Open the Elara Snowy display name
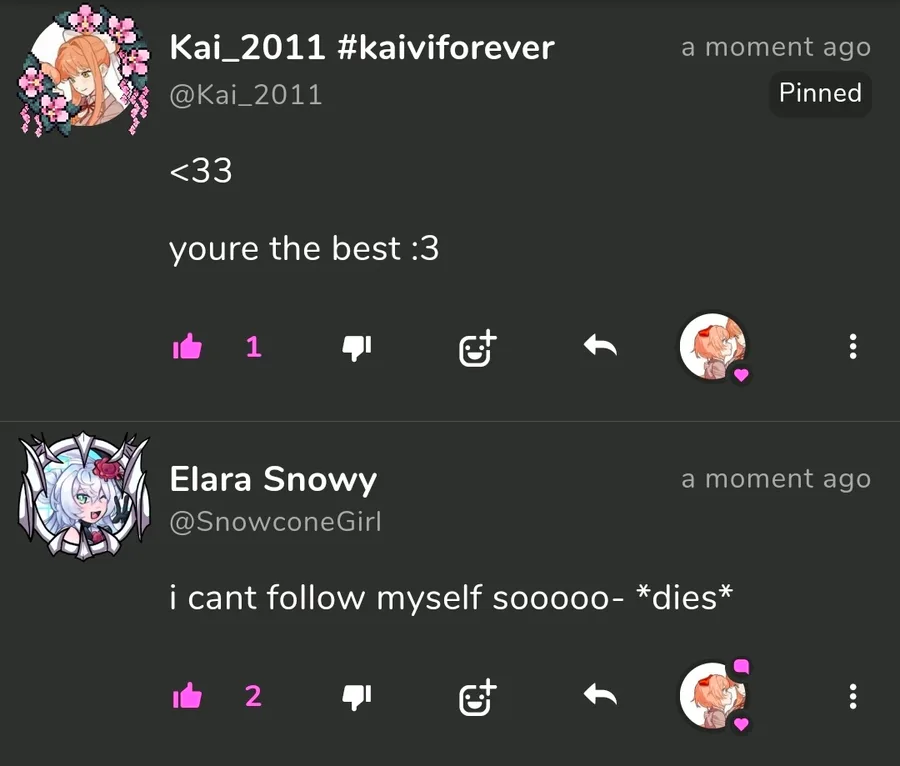Screen dimensions: 900x766 (x=273, y=479)
